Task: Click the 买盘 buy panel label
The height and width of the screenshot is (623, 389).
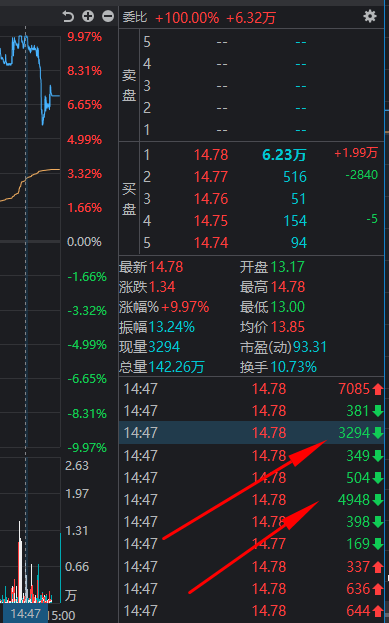Action: click(x=129, y=199)
